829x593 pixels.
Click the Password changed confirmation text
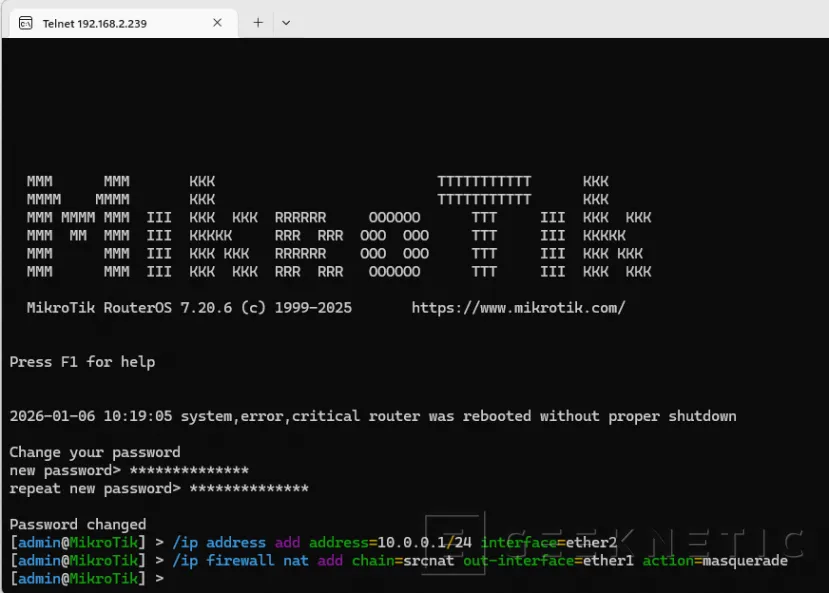(78, 523)
